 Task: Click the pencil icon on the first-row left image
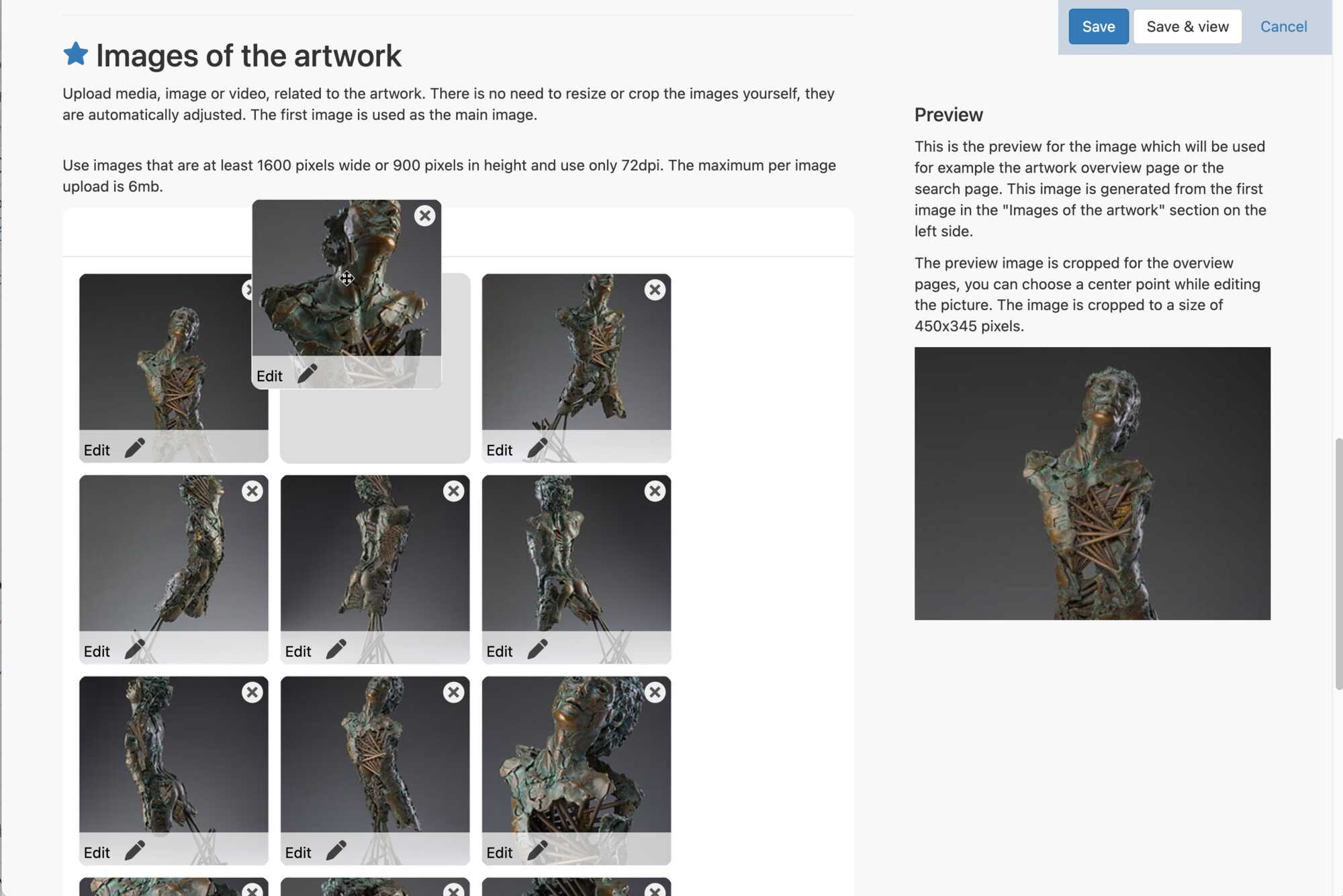pyautogui.click(x=135, y=448)
